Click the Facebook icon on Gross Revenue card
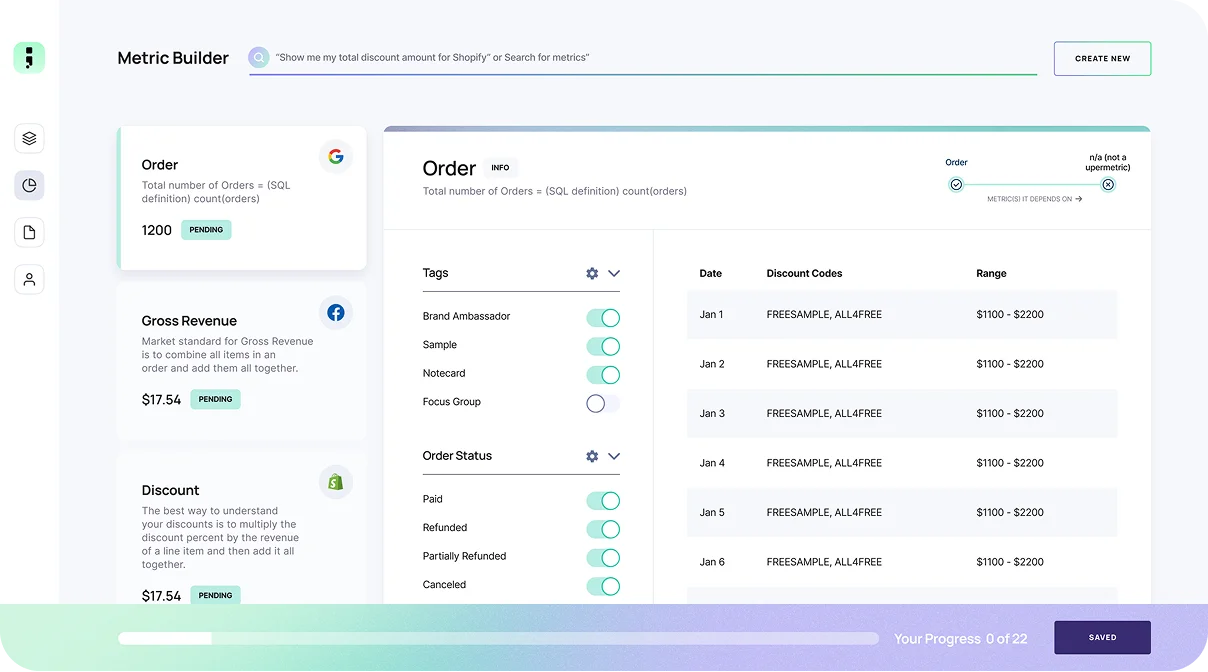 pos(335,313)
